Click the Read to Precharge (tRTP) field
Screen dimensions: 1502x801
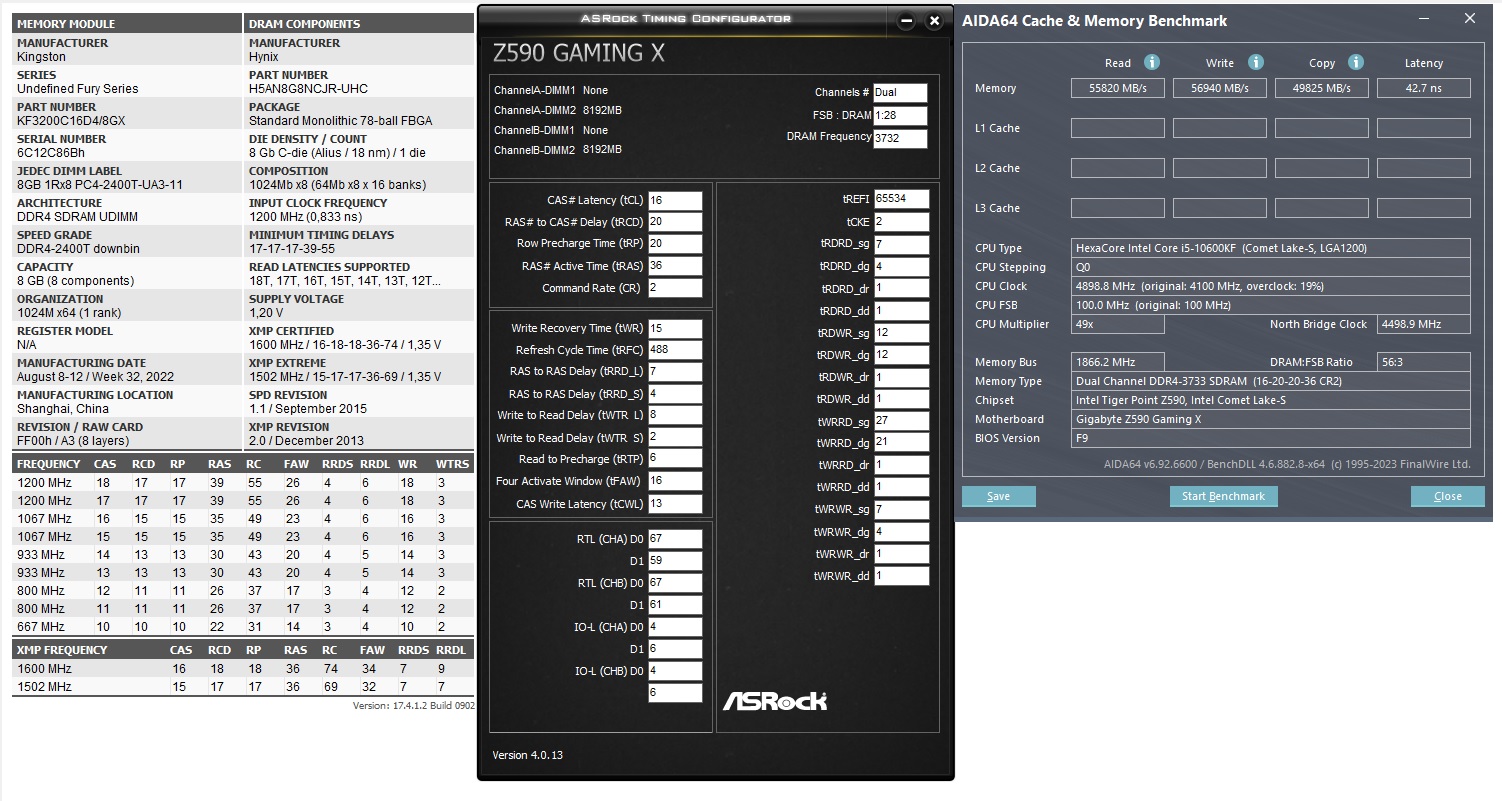click(x=675, y=459)
